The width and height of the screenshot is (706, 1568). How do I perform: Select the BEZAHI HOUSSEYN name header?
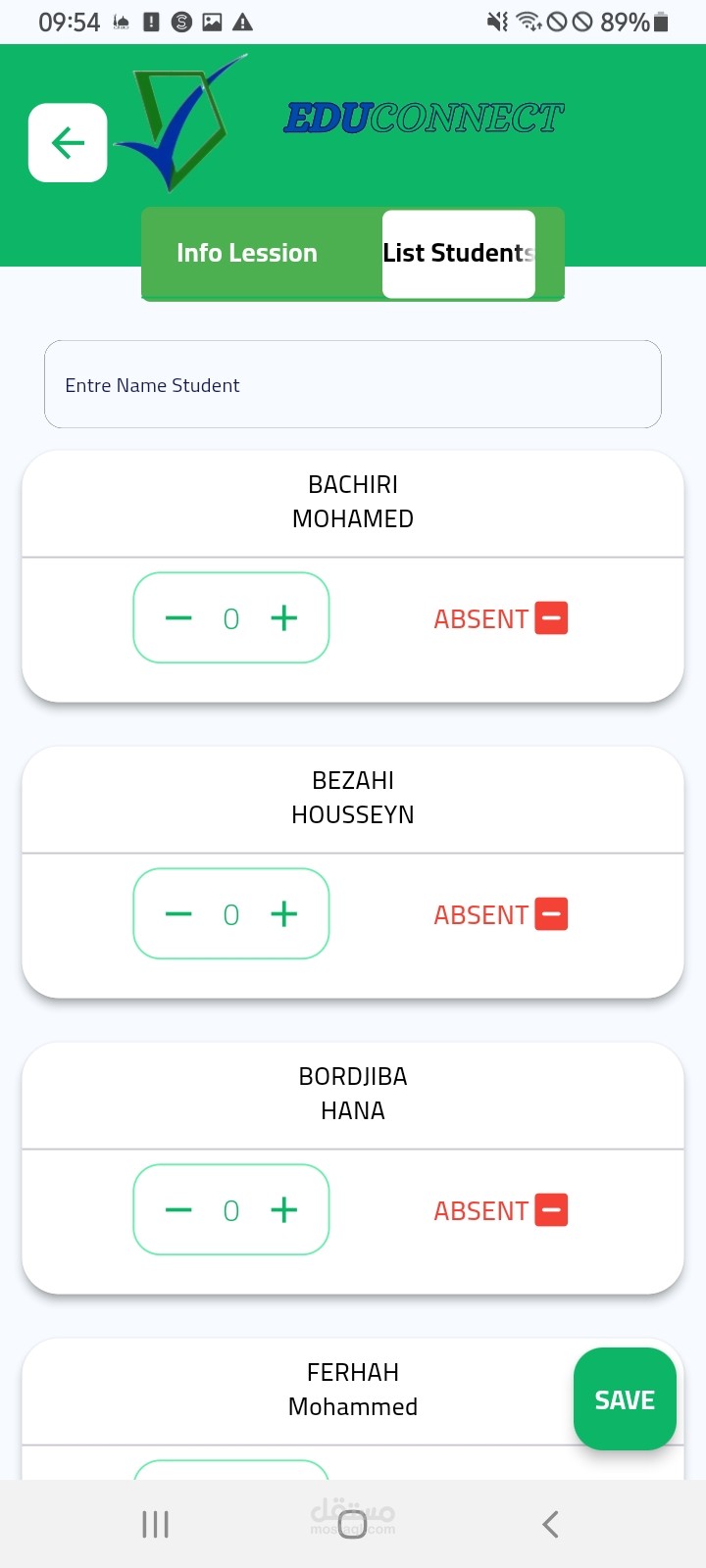[353, 798]
